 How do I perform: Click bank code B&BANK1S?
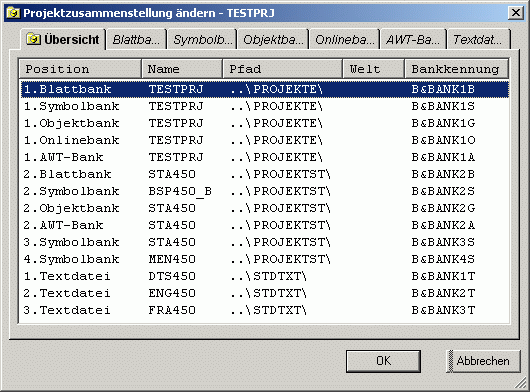tap(443, 106)
